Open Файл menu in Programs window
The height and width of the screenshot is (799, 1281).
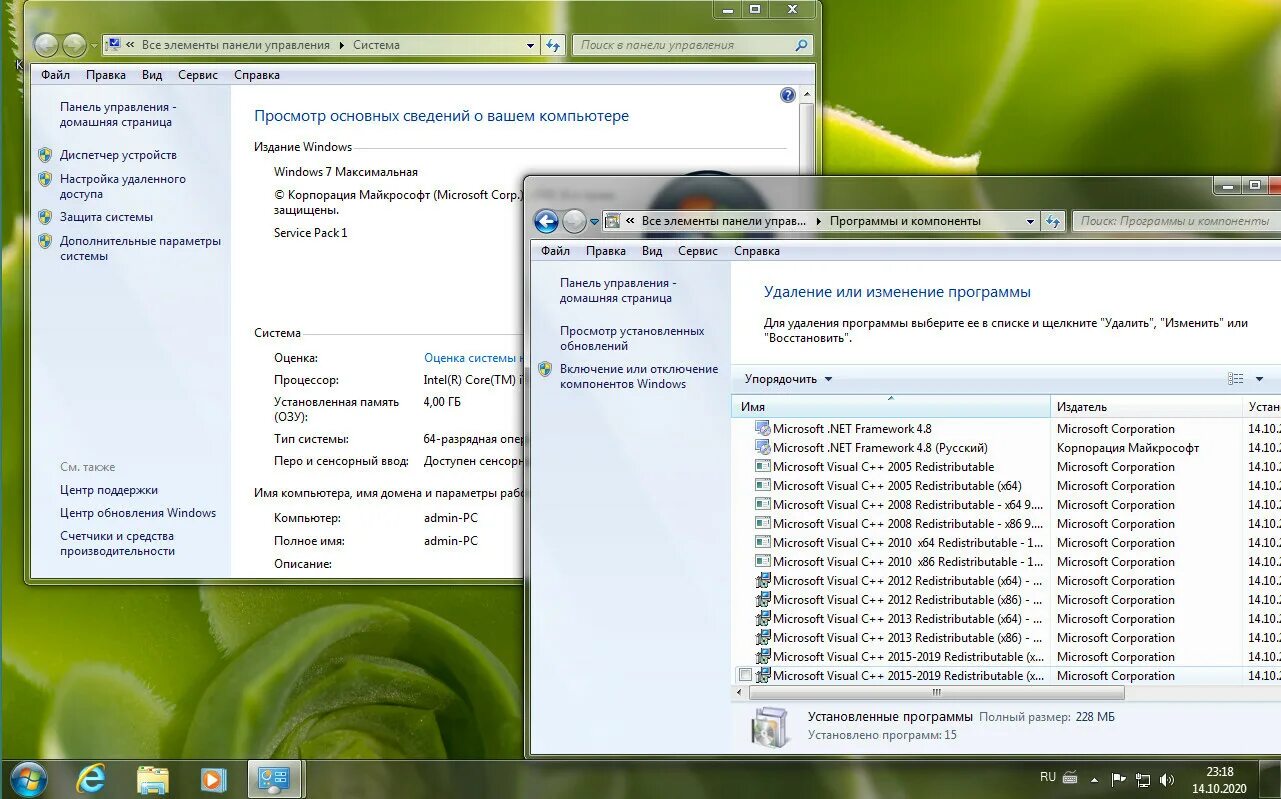tap(555, 251)
